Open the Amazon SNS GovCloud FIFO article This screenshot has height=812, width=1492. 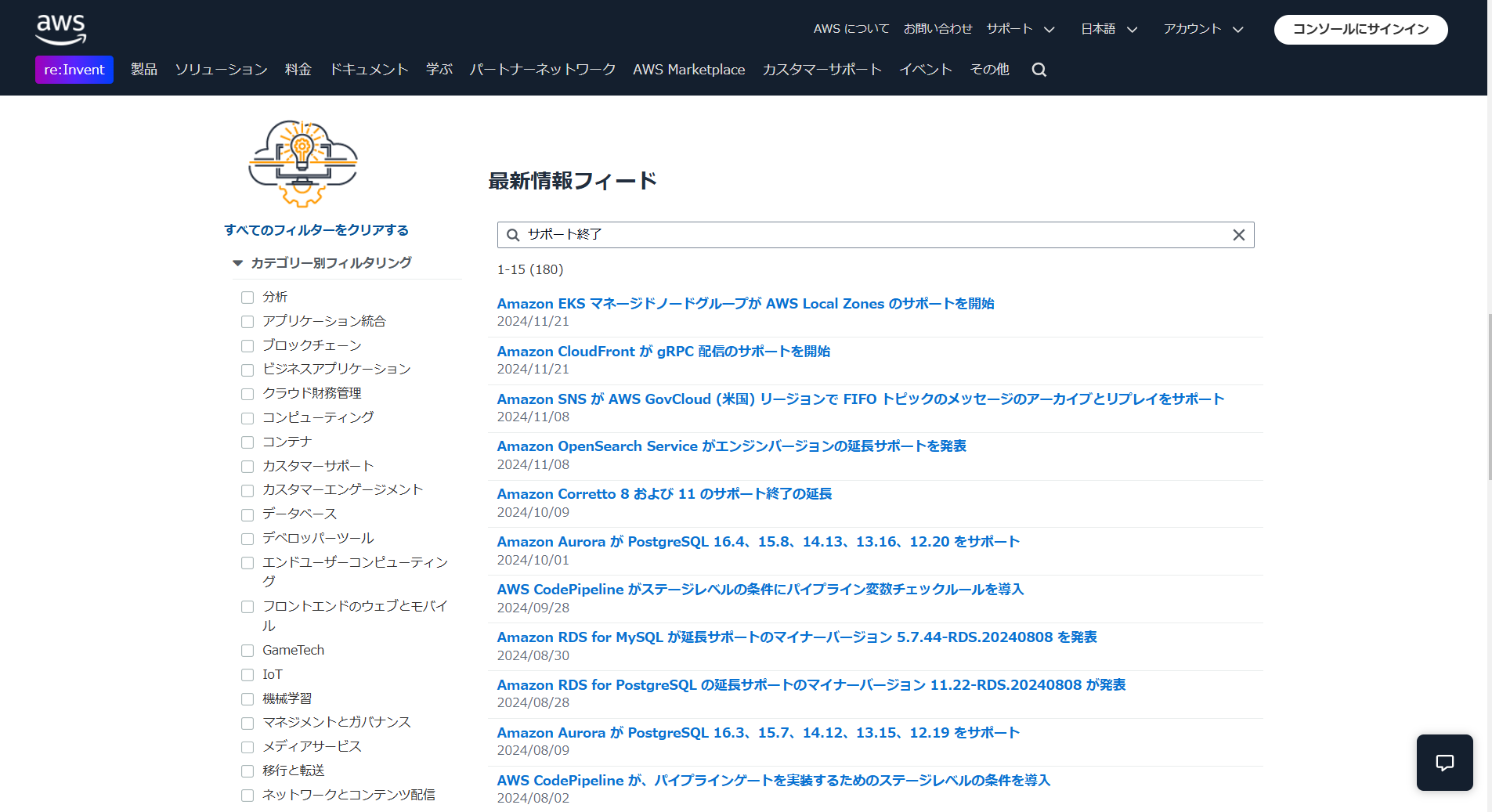pos(861,399)
